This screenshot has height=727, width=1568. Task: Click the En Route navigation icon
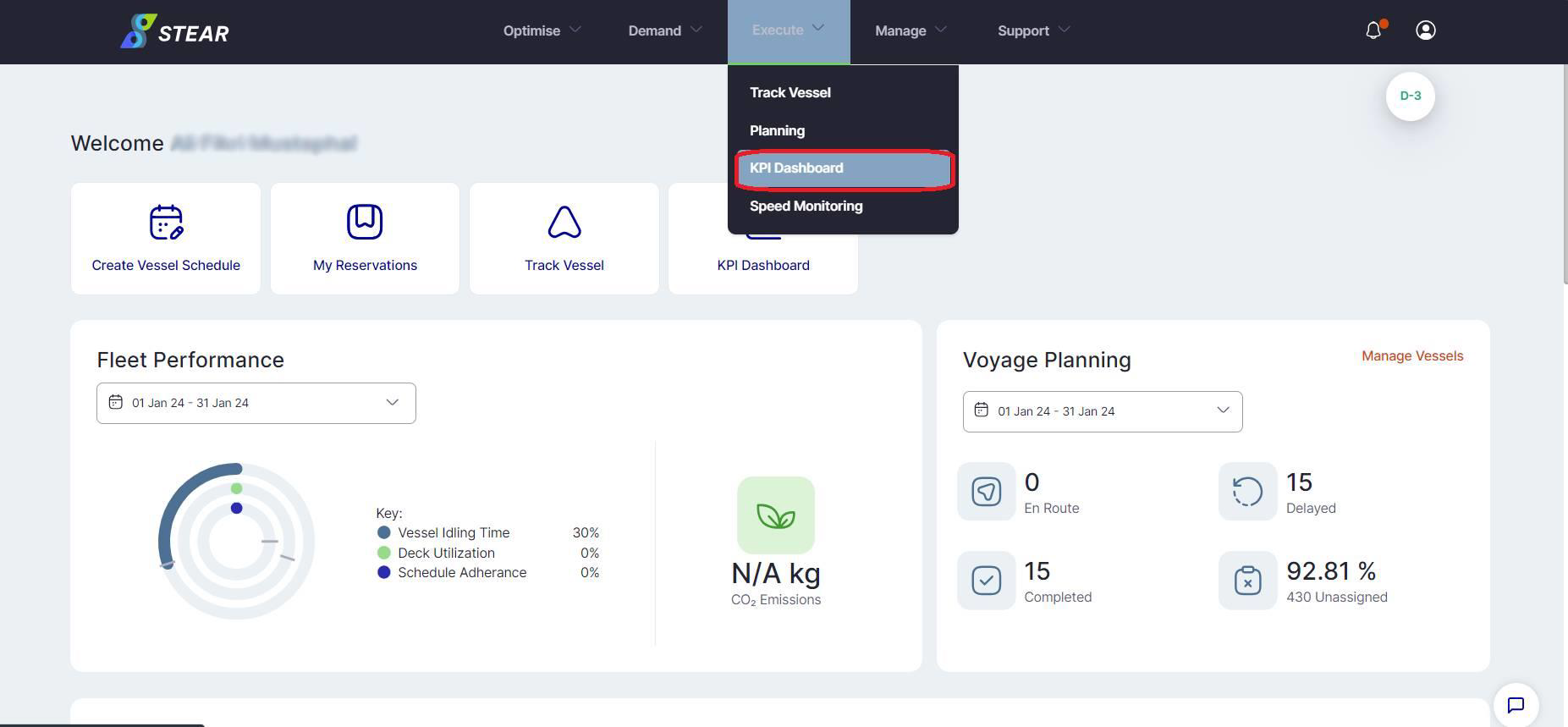coord(986,491)
